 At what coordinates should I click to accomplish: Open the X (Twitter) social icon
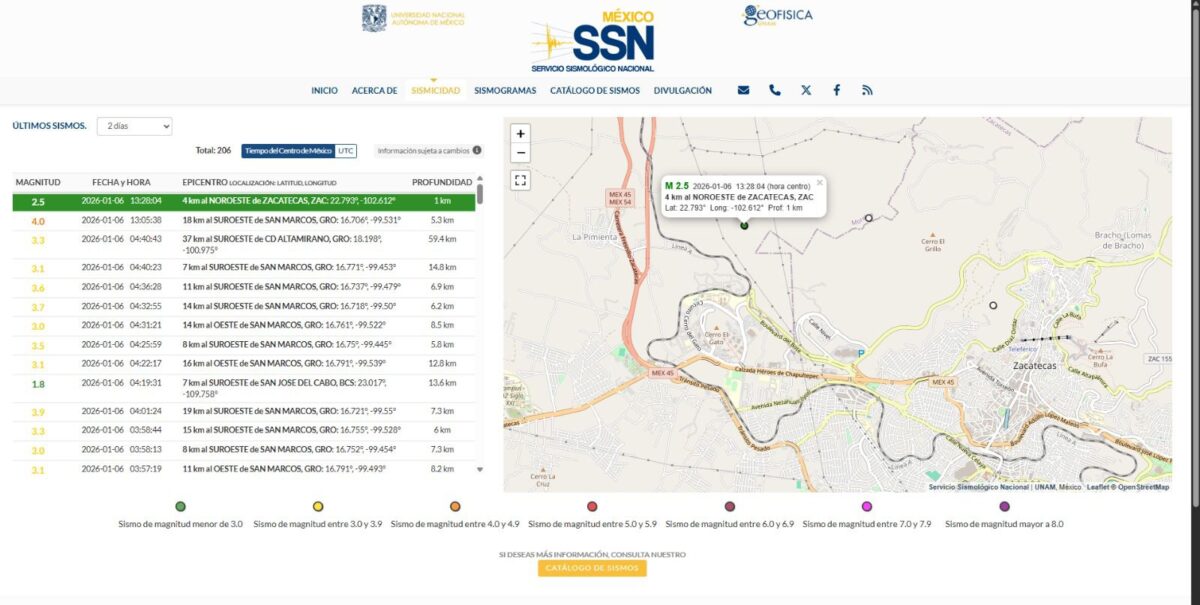click(806, 90)
